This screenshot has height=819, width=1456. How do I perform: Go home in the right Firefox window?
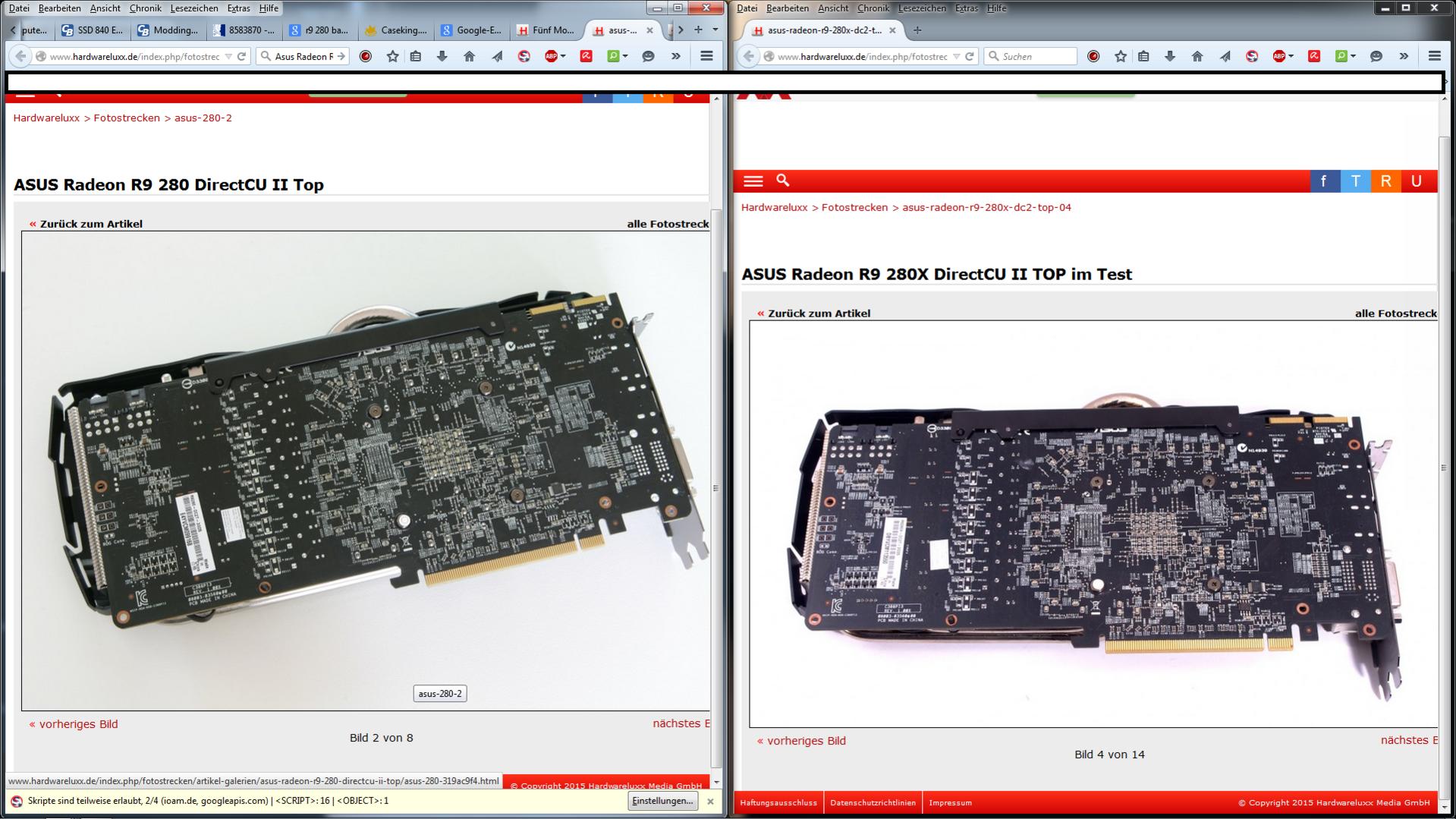coord(1197,56)
